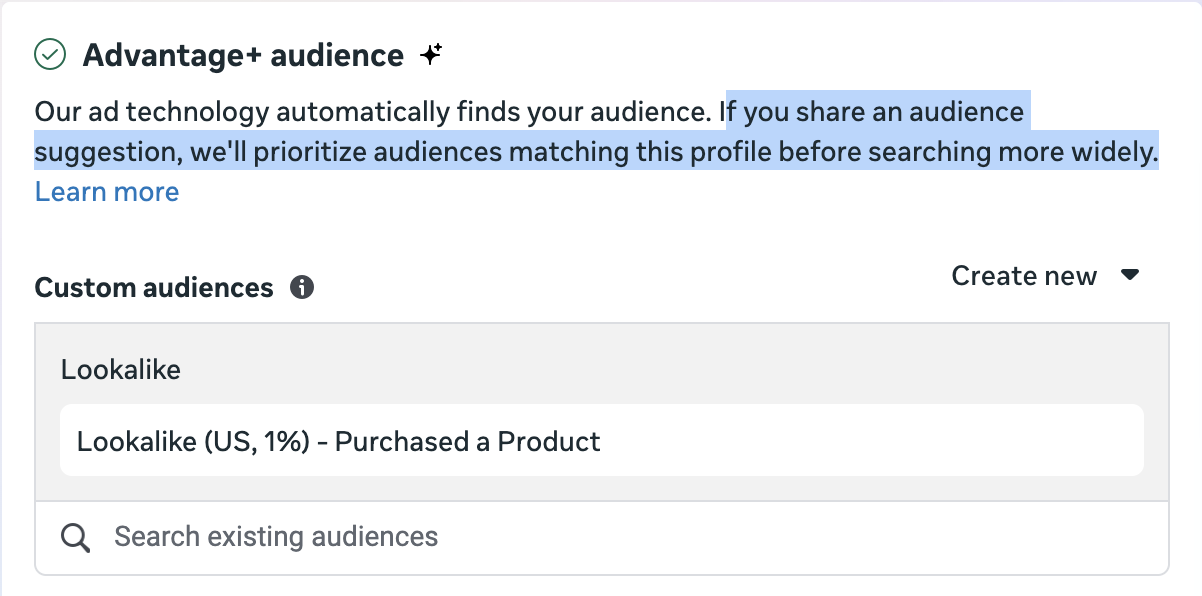
Task: Click the Lookalike group label
Action: (x=121, y=370)
